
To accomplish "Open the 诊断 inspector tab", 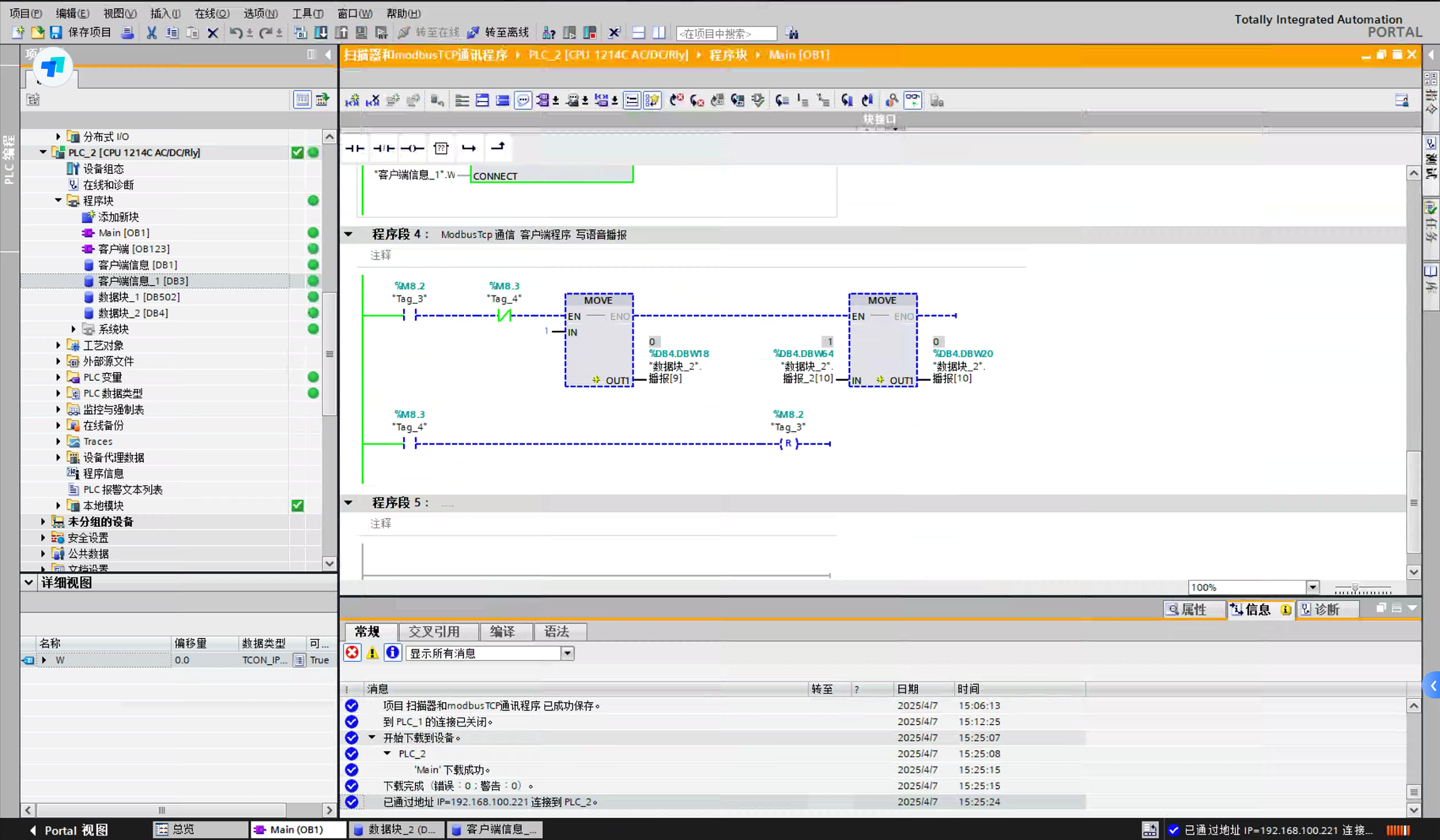I will click(1327, 609).
